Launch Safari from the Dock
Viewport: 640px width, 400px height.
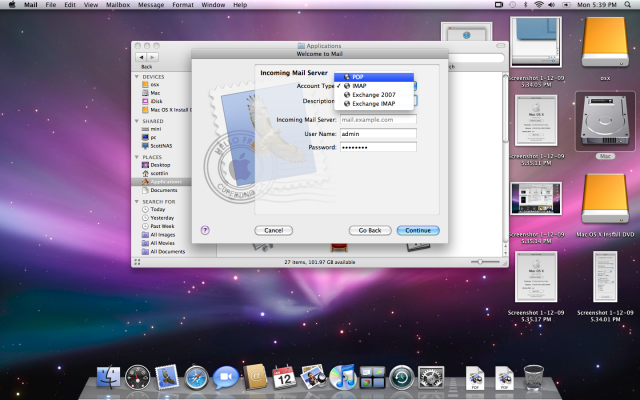tap(196, 378)
